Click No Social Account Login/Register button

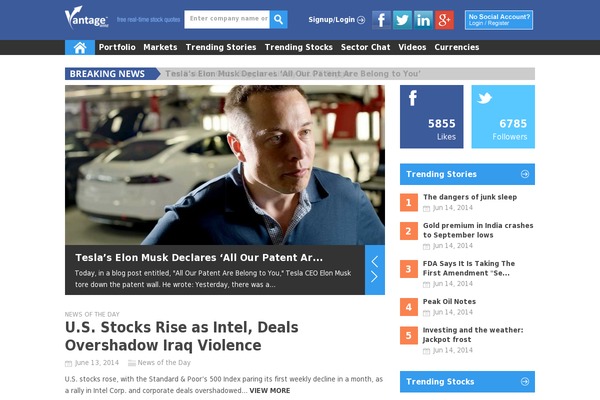click(499, 20)
